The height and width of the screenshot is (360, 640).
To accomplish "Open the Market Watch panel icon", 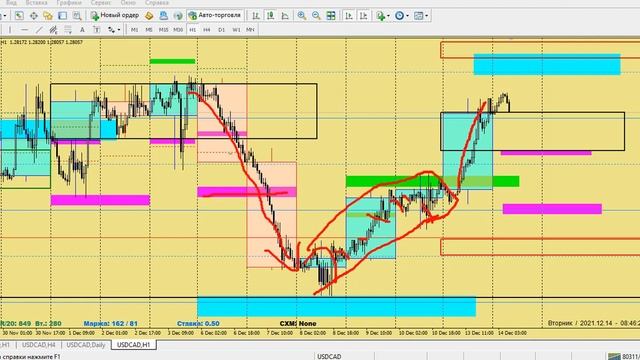I will (19, 16).
